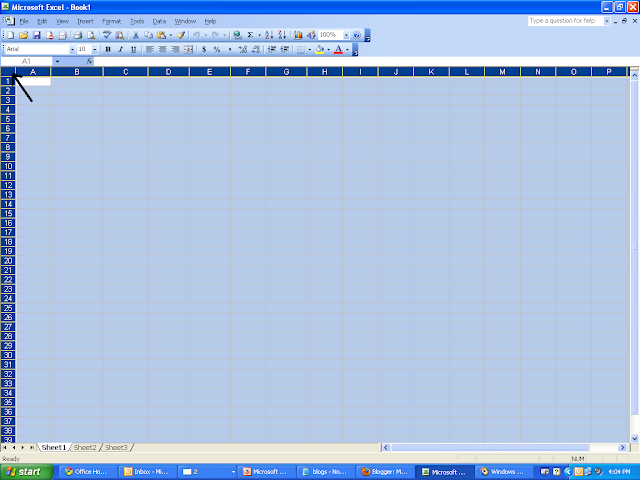Decrease decimal places
640x480 pixels.
[256, 49]
